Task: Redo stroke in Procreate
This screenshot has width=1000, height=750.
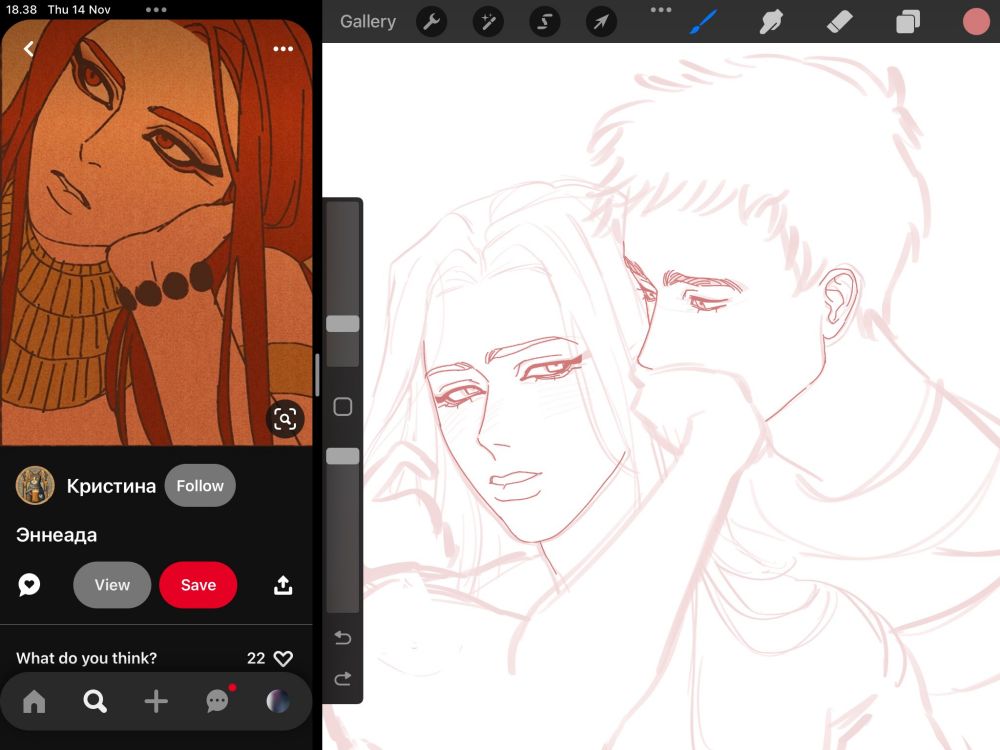Action: [342, 679]
